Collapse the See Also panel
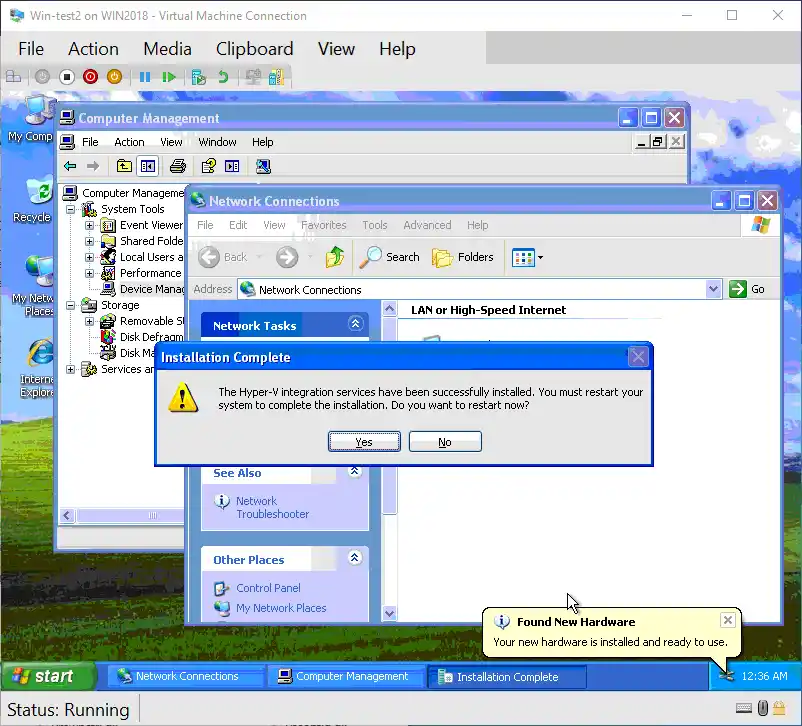 point(354,471)
